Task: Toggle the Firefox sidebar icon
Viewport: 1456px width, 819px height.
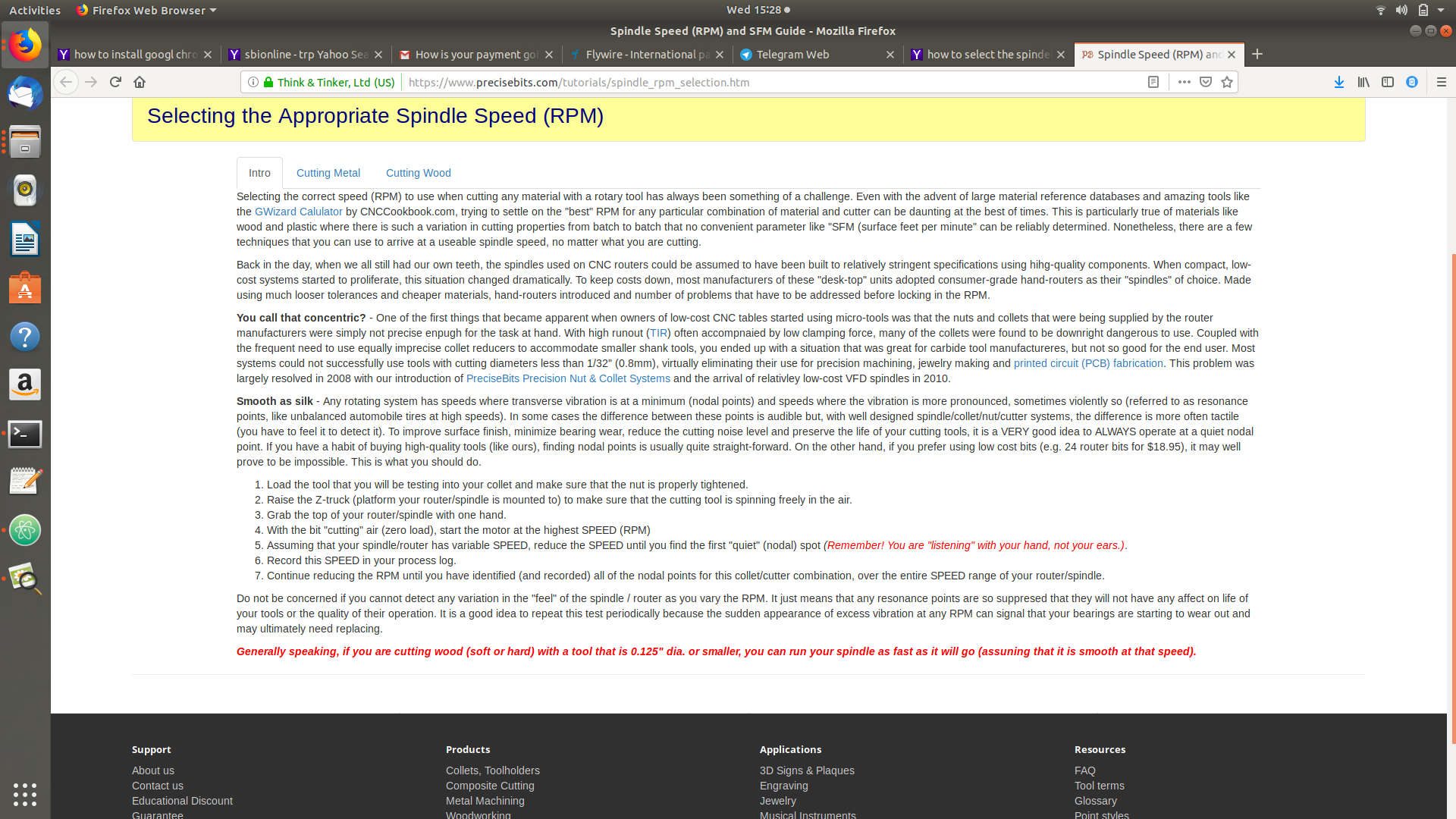Action: pyautogui.click(x=1388, y=82)
